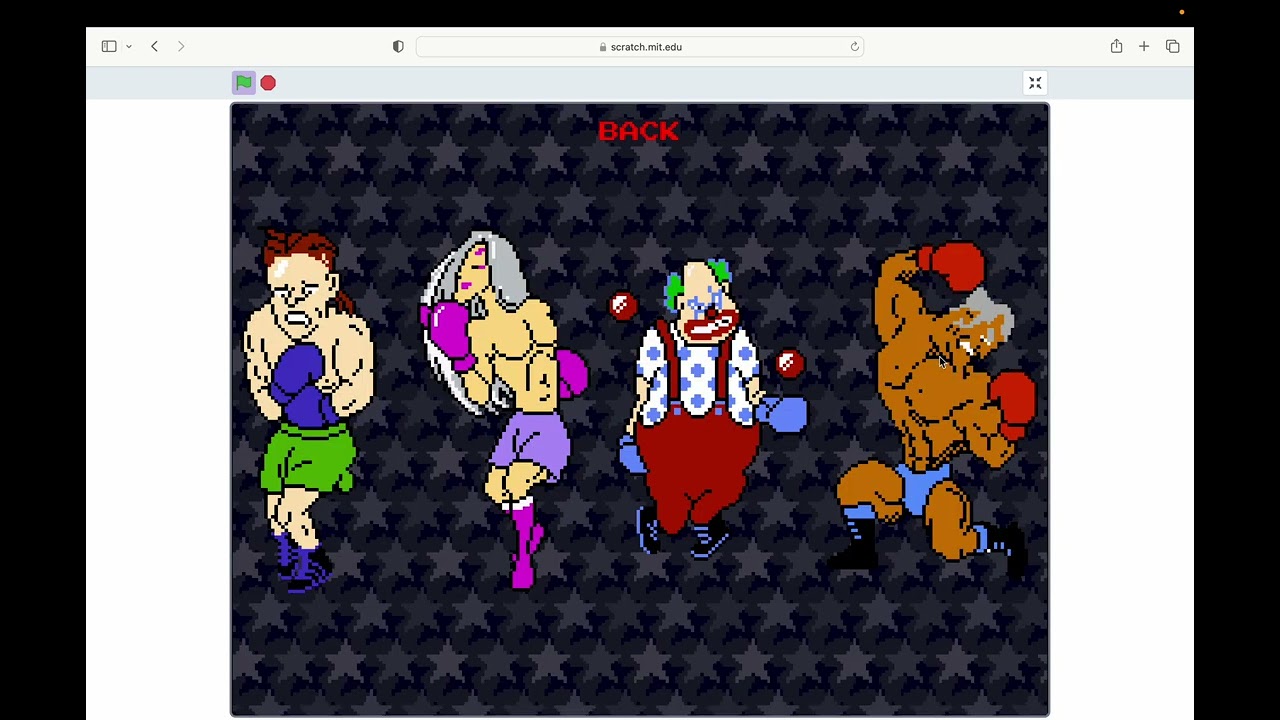
Task: Click the red stop button
Action: (x=268, y=83)
